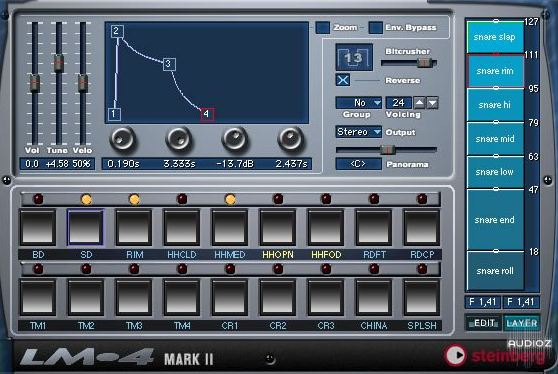Increase Voicing with the up arrow

419,103
